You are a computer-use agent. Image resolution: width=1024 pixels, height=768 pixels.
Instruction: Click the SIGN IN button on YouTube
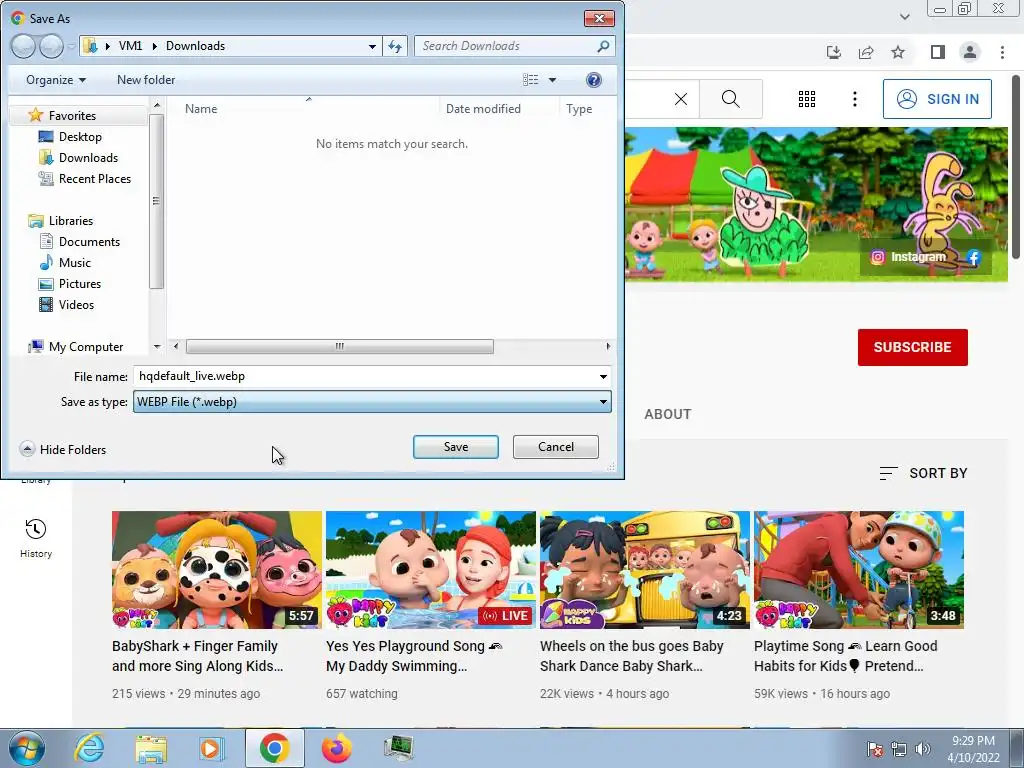point(937,99)
